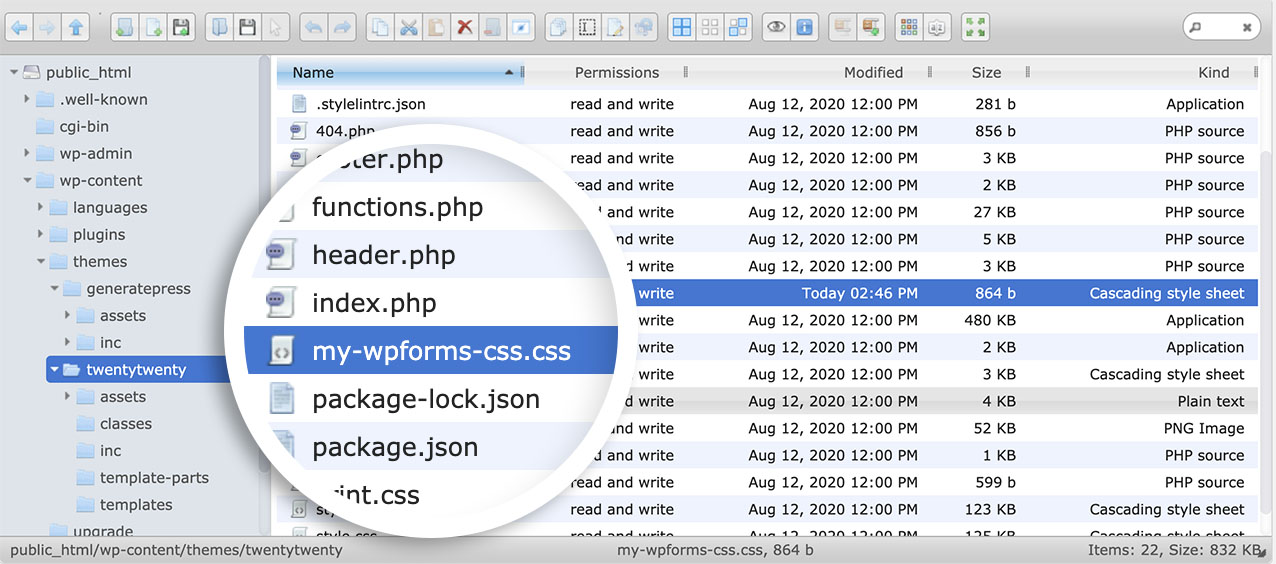Image resolution: width=1276 pixels, height=564 pixels.
Task: Download the selected file with floppy icon
Action: (x=248, y=27)
